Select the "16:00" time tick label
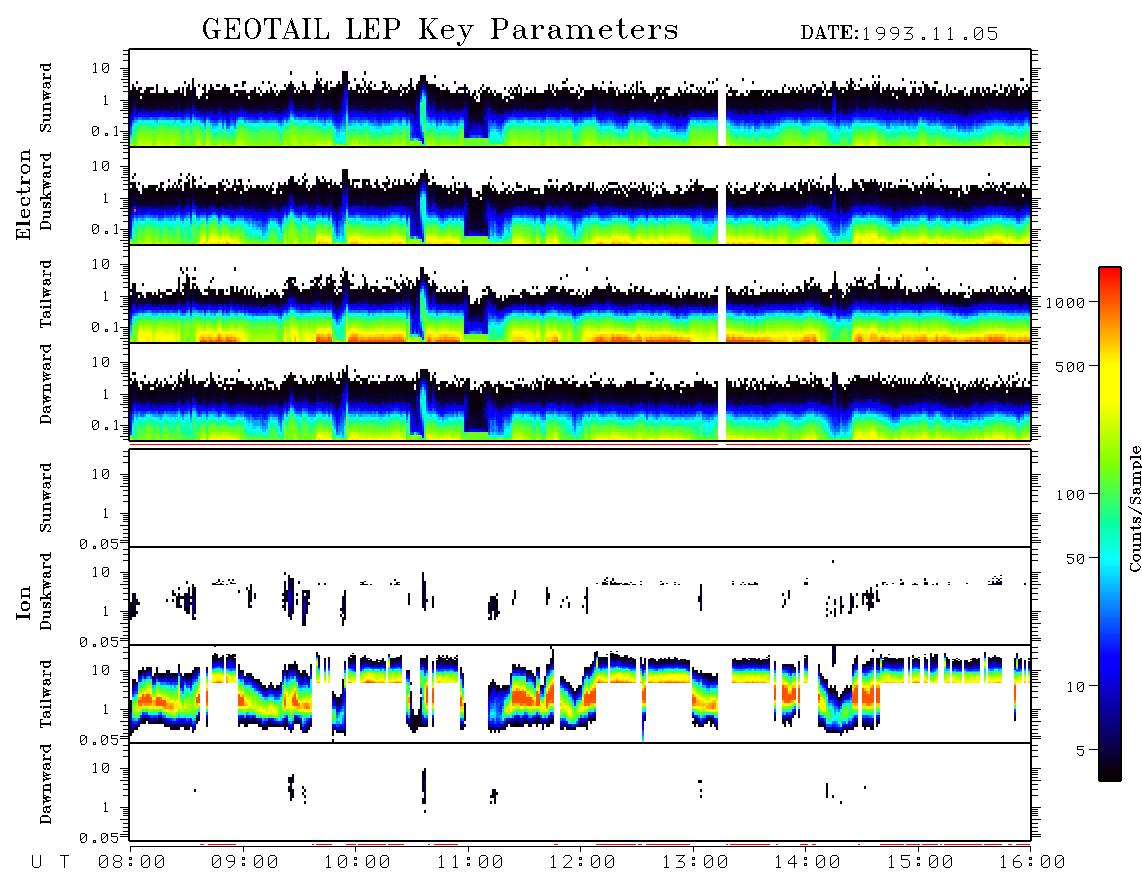1142x880 pixels. coord(1032,863)
